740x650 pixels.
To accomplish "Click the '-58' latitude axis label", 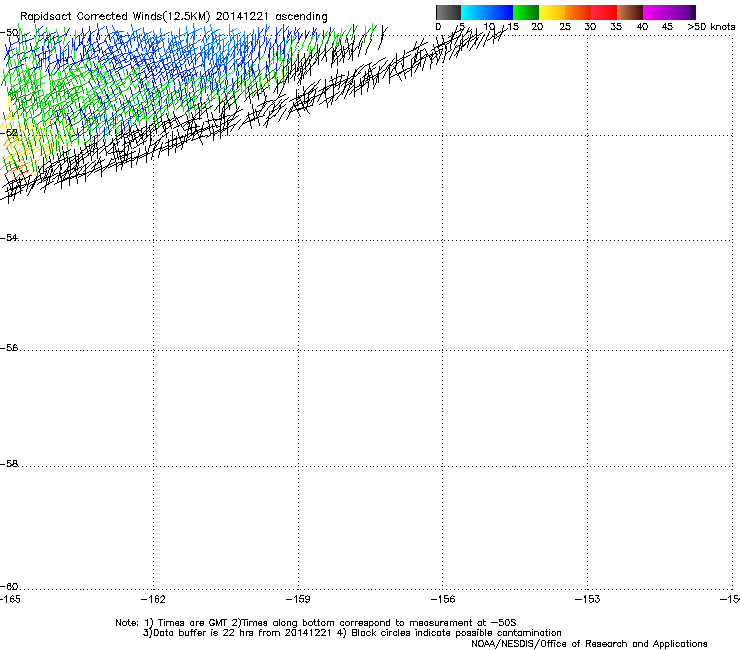I will click(9, 464).
